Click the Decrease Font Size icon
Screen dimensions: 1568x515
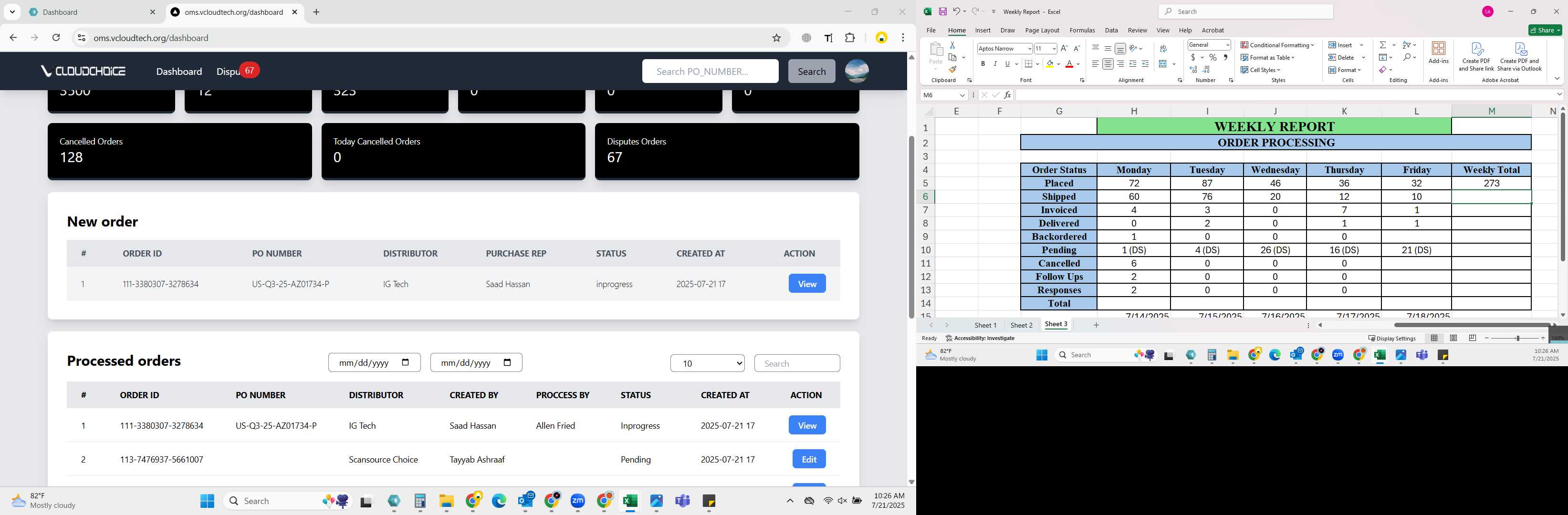[x=1076, y=48]
